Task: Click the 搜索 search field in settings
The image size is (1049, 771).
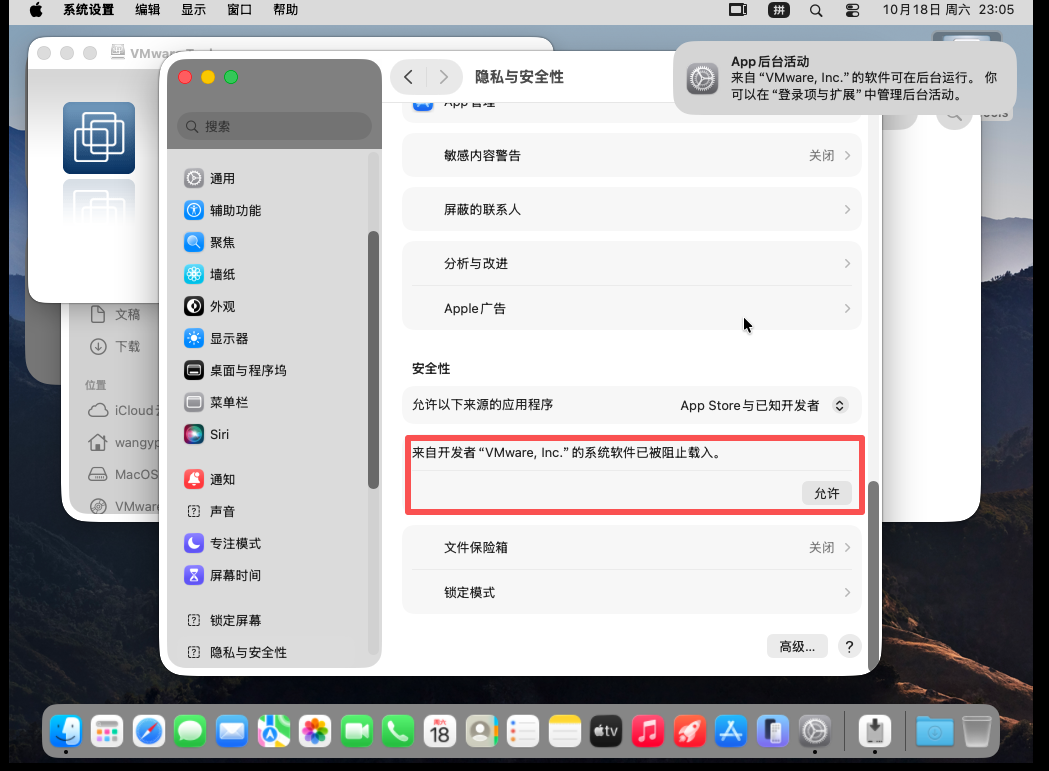Action: point(274,126)
